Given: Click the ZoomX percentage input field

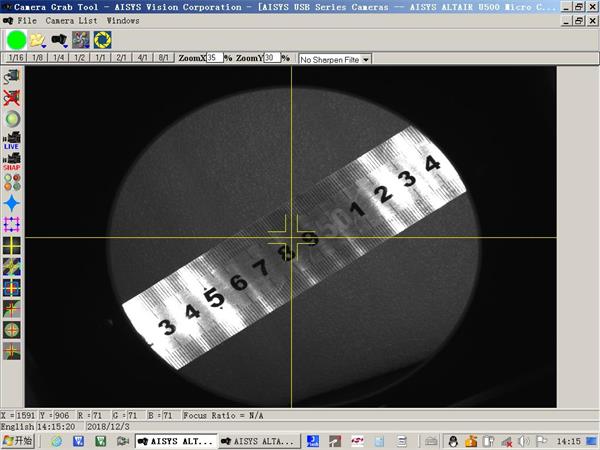Looking at the screenshot, I should coord(214,58).
